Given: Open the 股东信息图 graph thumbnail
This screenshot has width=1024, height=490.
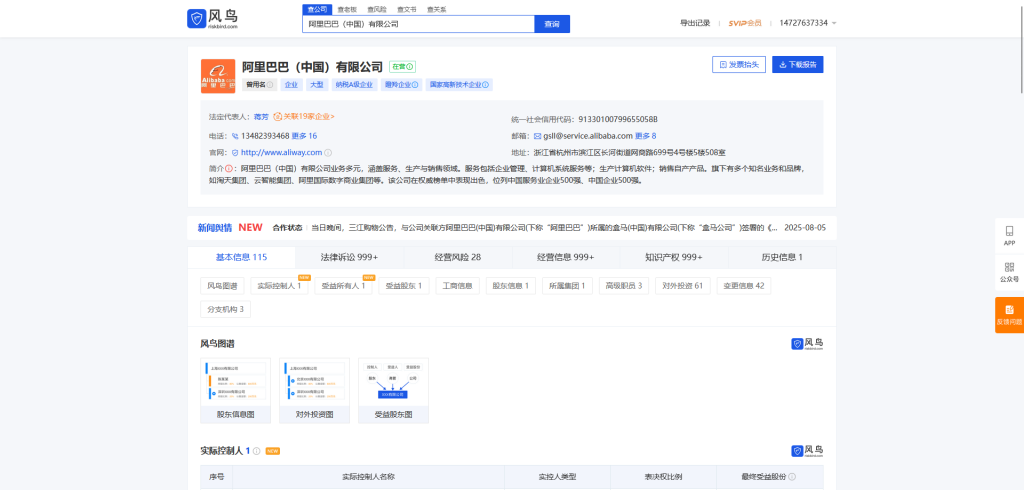Looking at the screenshot, I should [x=236, y=390].
